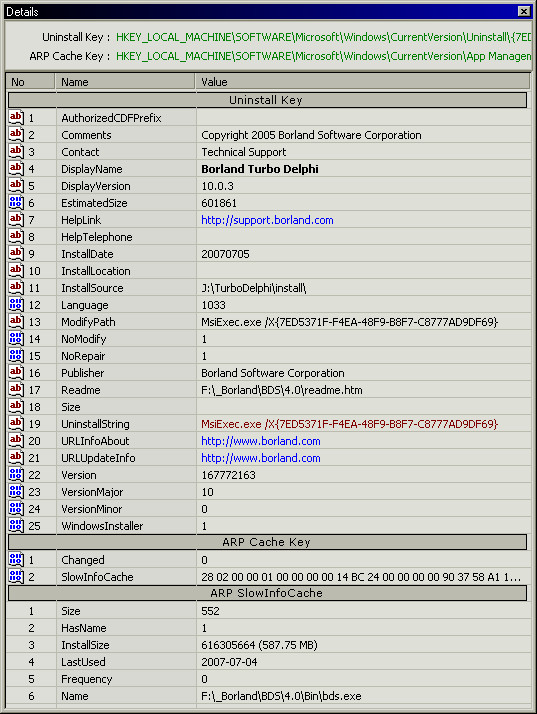Select Borland Software Corporation publisher value
Viewport: 537px width, 714px height.
point(273,373)
